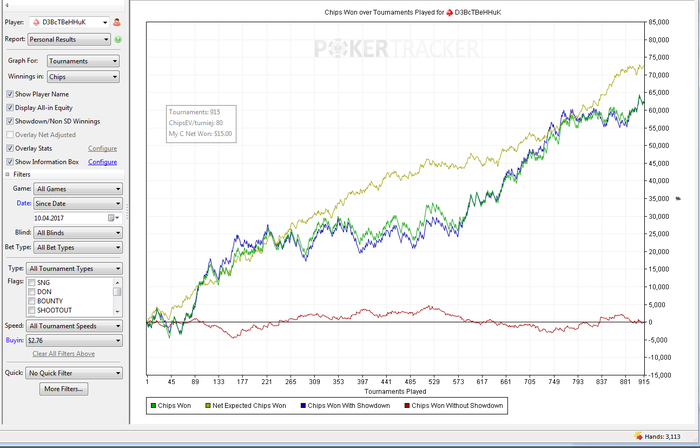Click the green help icon beside Report
700x448 pixels.
118,39
